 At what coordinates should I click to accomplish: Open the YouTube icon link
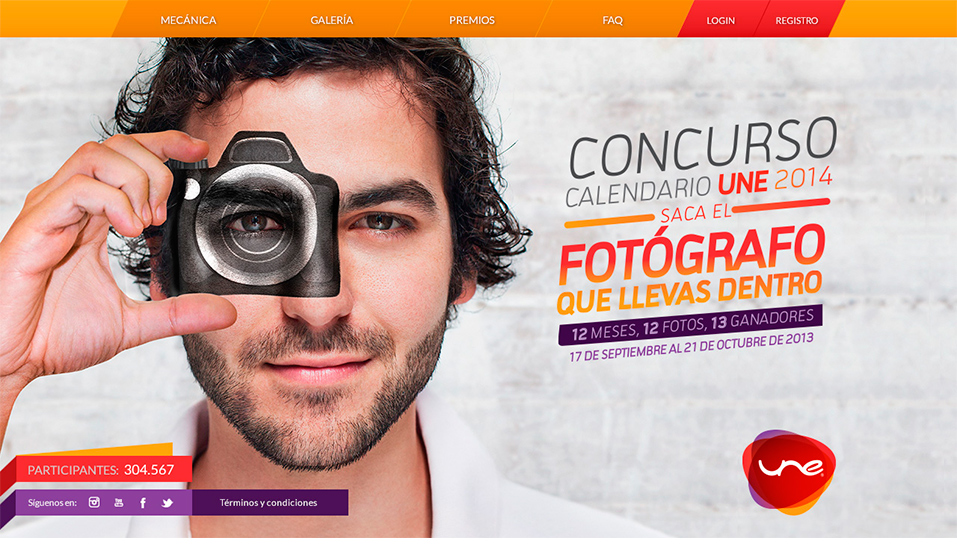pos(118,502)
